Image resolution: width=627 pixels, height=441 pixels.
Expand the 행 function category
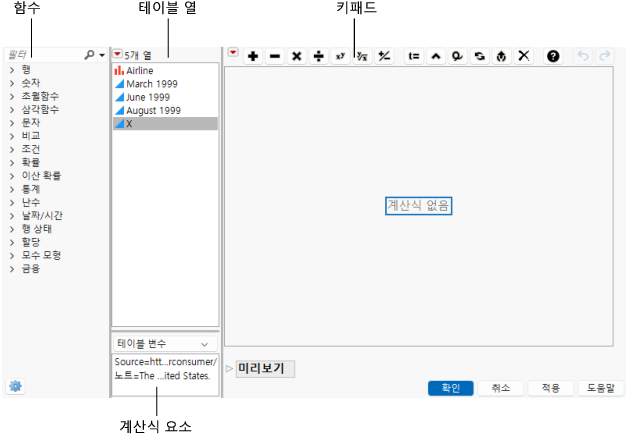pos(12,70)
